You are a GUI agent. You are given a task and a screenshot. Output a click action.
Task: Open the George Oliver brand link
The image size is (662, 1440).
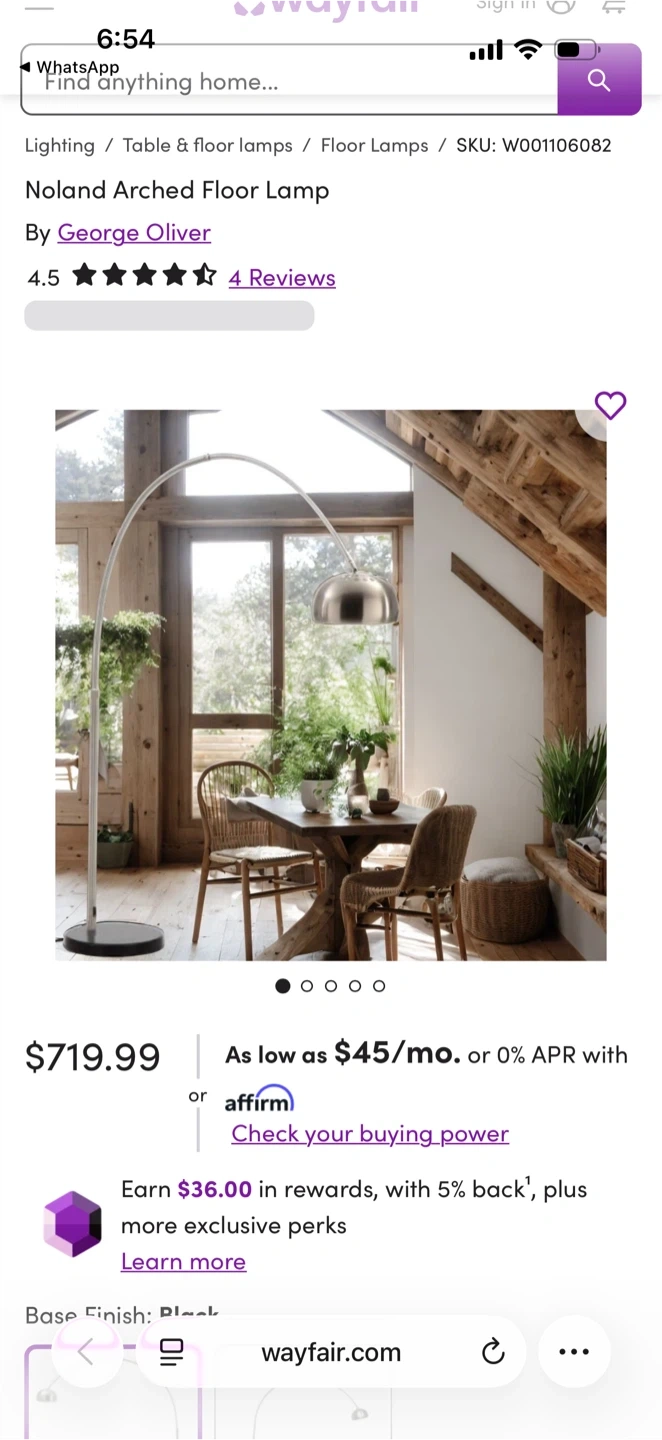tap(134, 232)
